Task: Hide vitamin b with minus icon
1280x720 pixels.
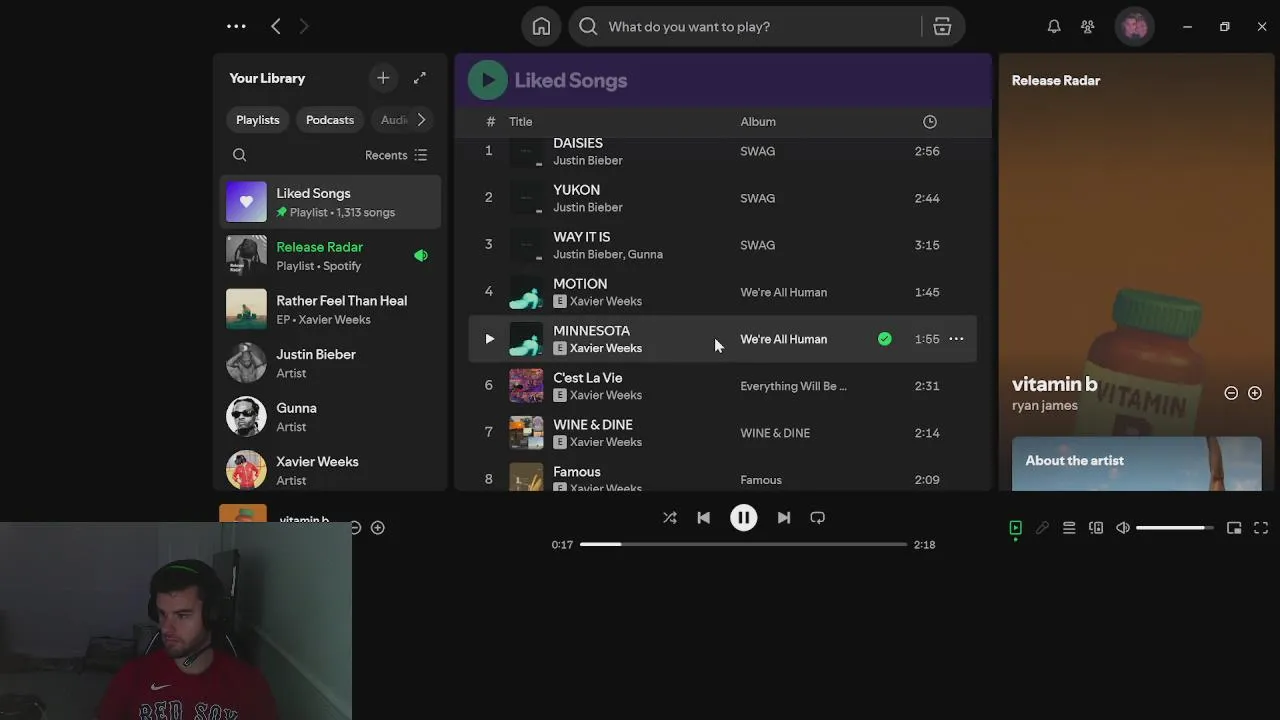Action: point(1231,393)
